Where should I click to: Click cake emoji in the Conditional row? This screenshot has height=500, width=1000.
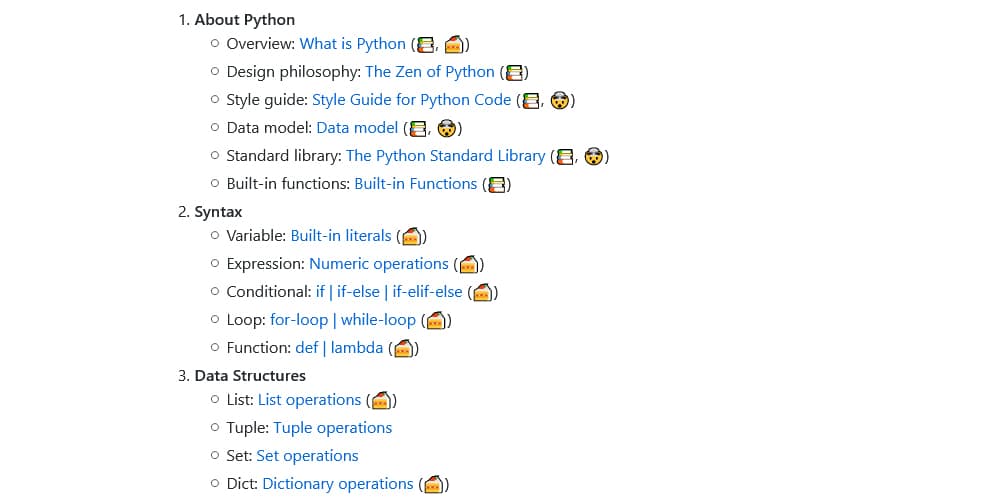click(x=482, y=293)
